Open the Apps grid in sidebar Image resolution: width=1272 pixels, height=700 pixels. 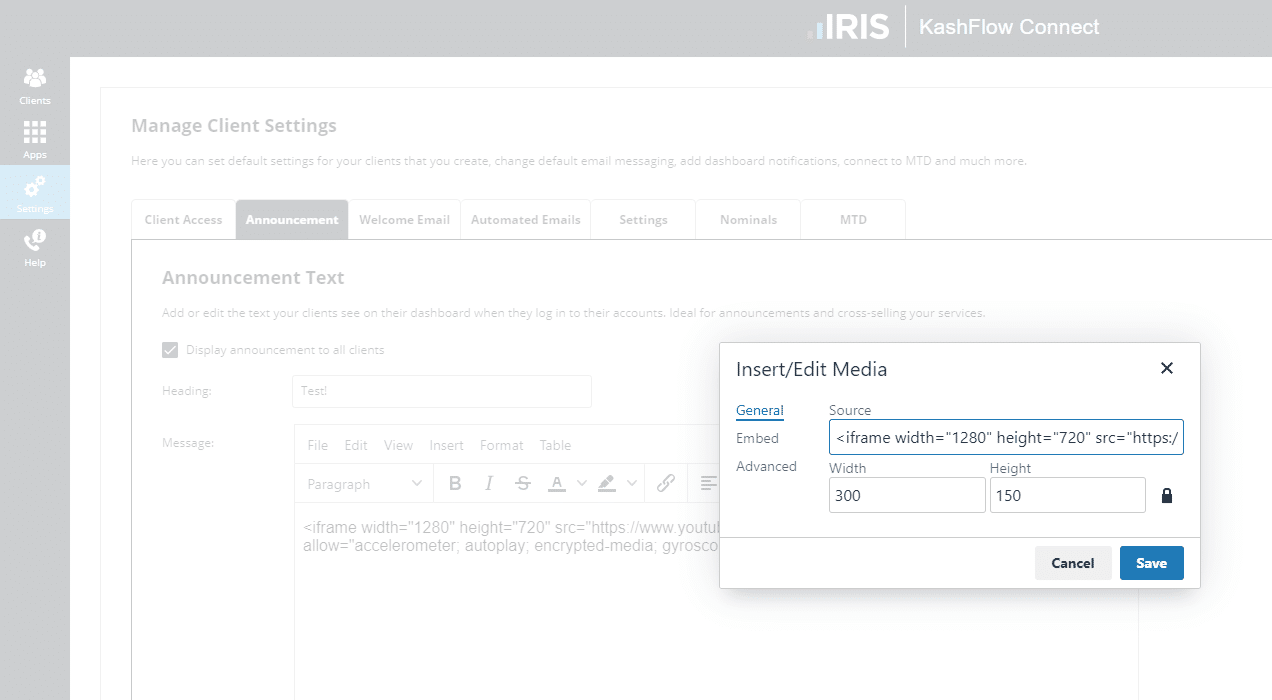[x=35, y=140]
